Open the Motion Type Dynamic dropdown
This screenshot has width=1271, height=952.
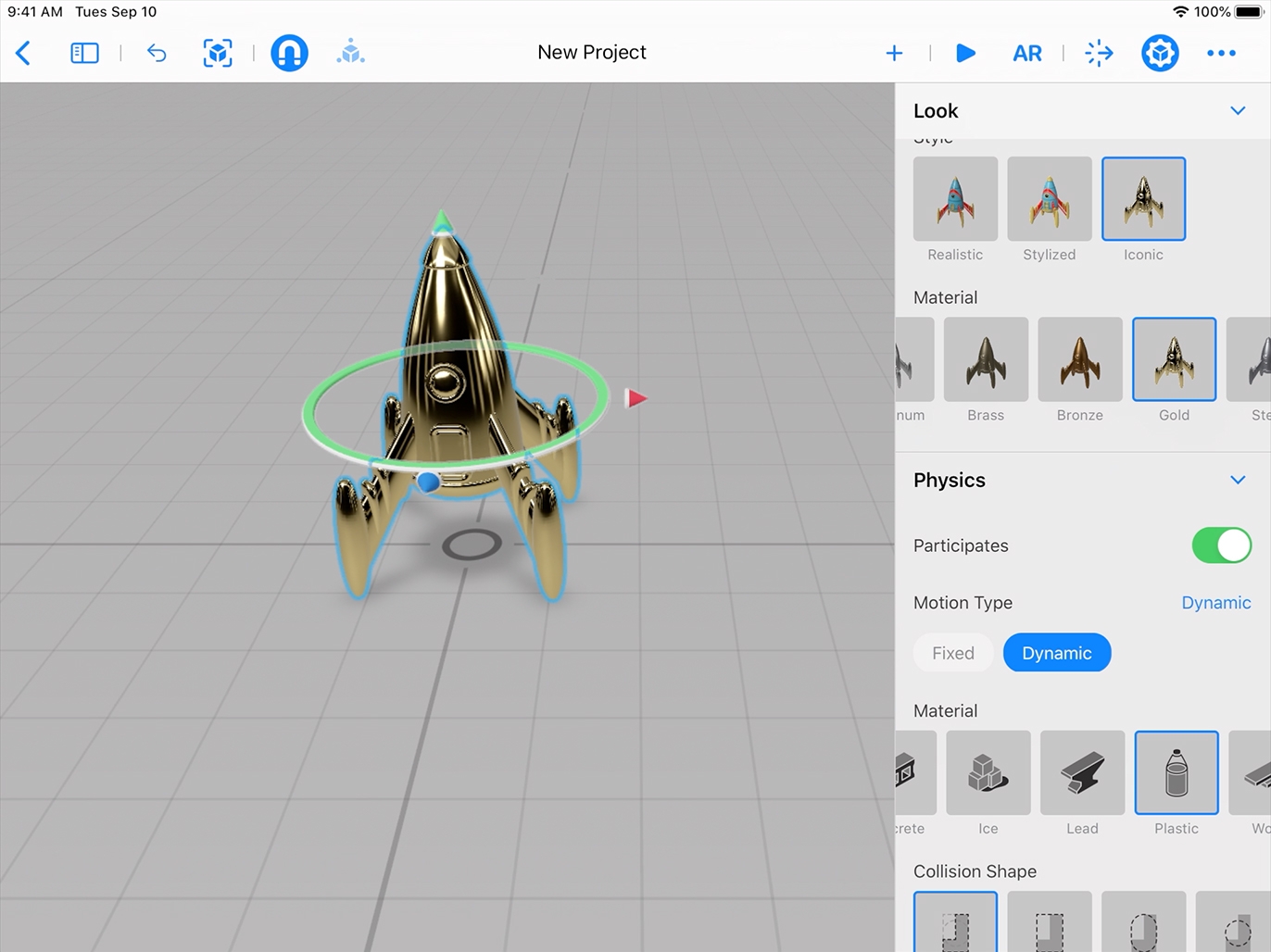[x=1216, y=603]
